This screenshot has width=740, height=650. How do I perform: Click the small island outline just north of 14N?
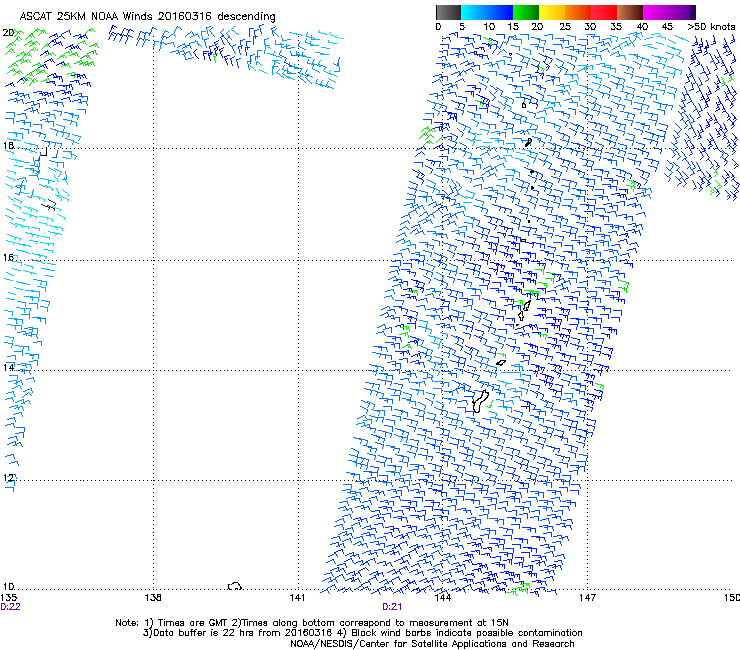501,363
